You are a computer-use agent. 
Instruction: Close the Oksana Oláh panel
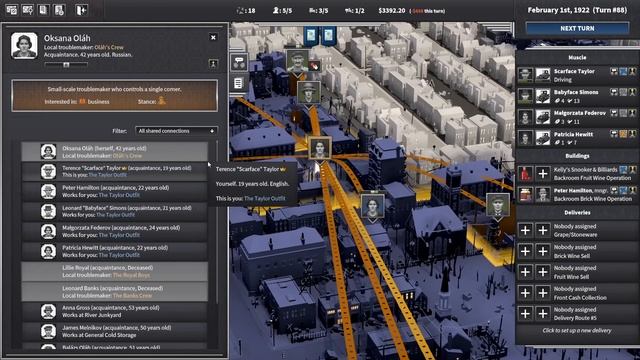[213, 38]
